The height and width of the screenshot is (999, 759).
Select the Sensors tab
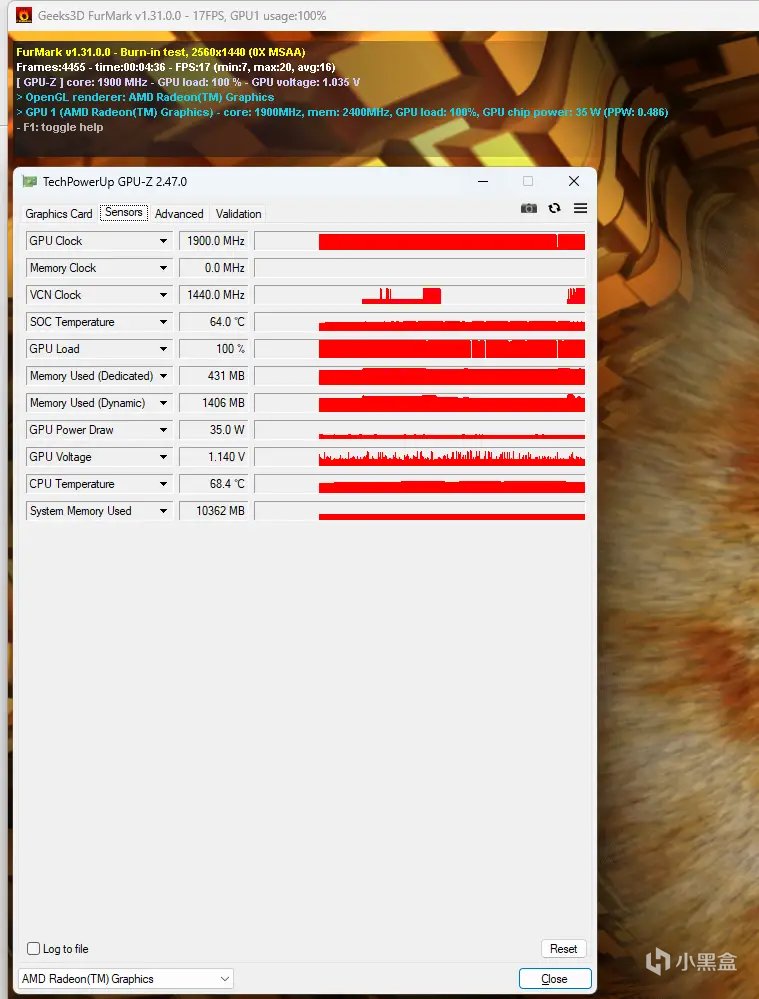coord(124,213)
